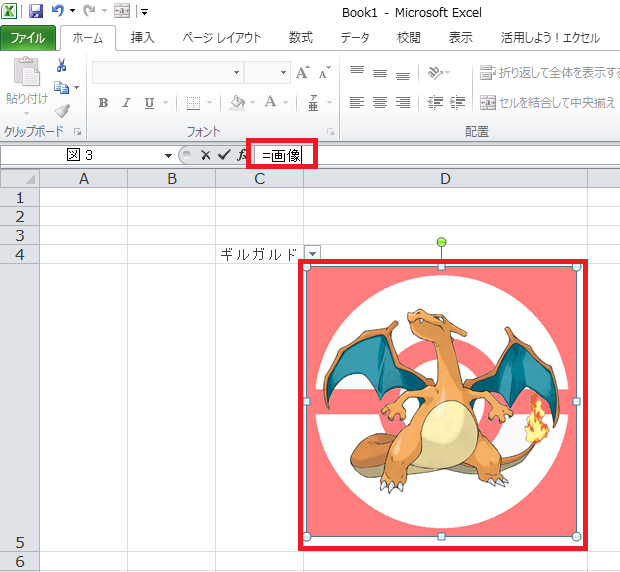The image size is (620, 572).
Task: Open the Font Color dropdown arrow
Action: 286,103
